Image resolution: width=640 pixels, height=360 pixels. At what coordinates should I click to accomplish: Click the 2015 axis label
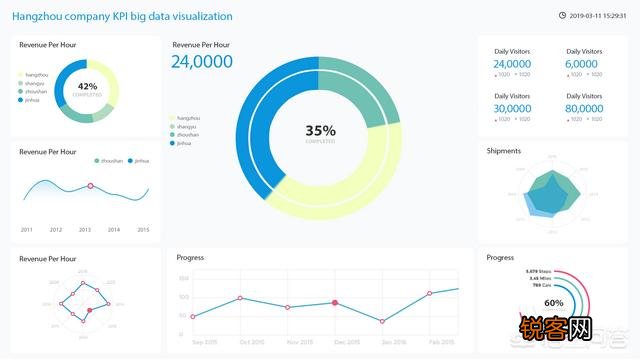143,230
